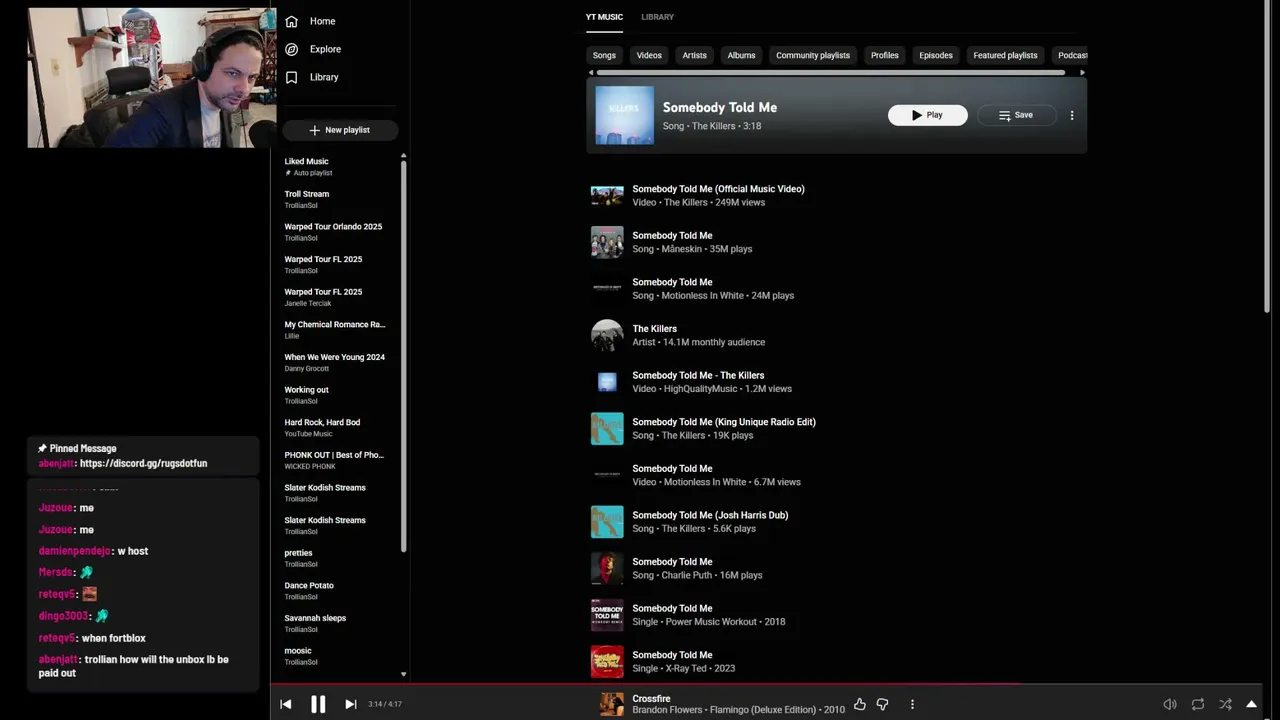Dislike the song Crossfire

pyautogui.click(x=882, y=704)
